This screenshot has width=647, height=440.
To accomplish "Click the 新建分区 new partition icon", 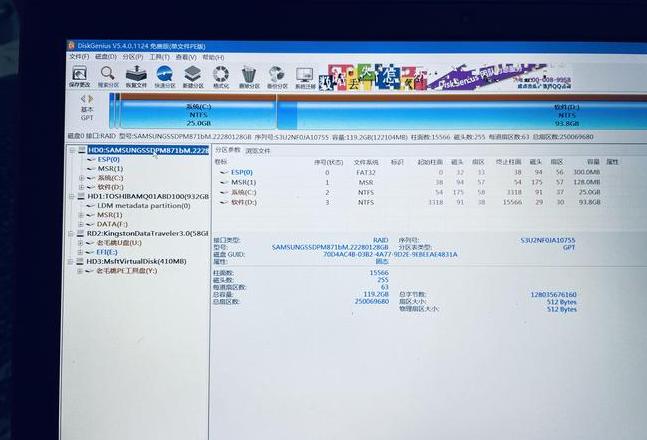I will 193,77.
